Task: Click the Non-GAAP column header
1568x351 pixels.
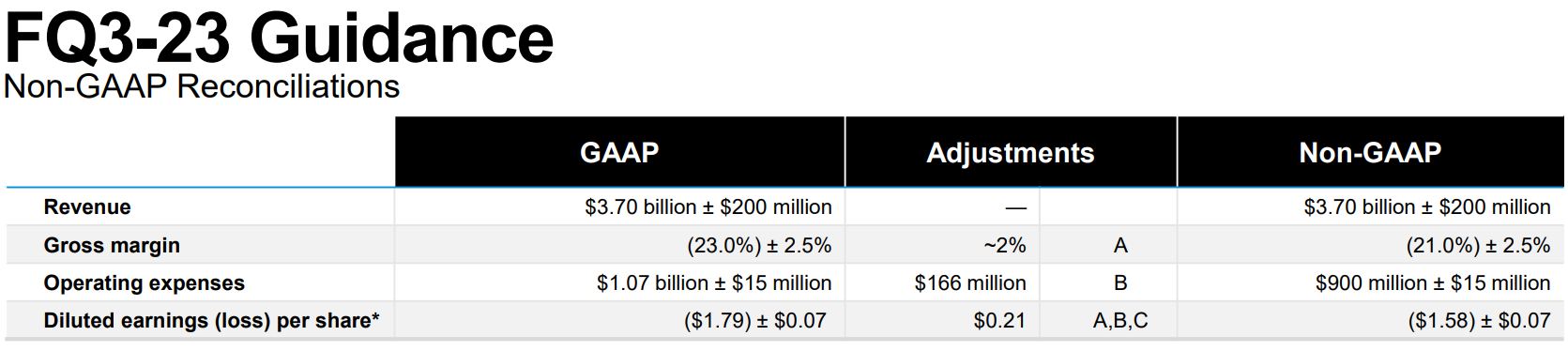Action: [1370, 152]
